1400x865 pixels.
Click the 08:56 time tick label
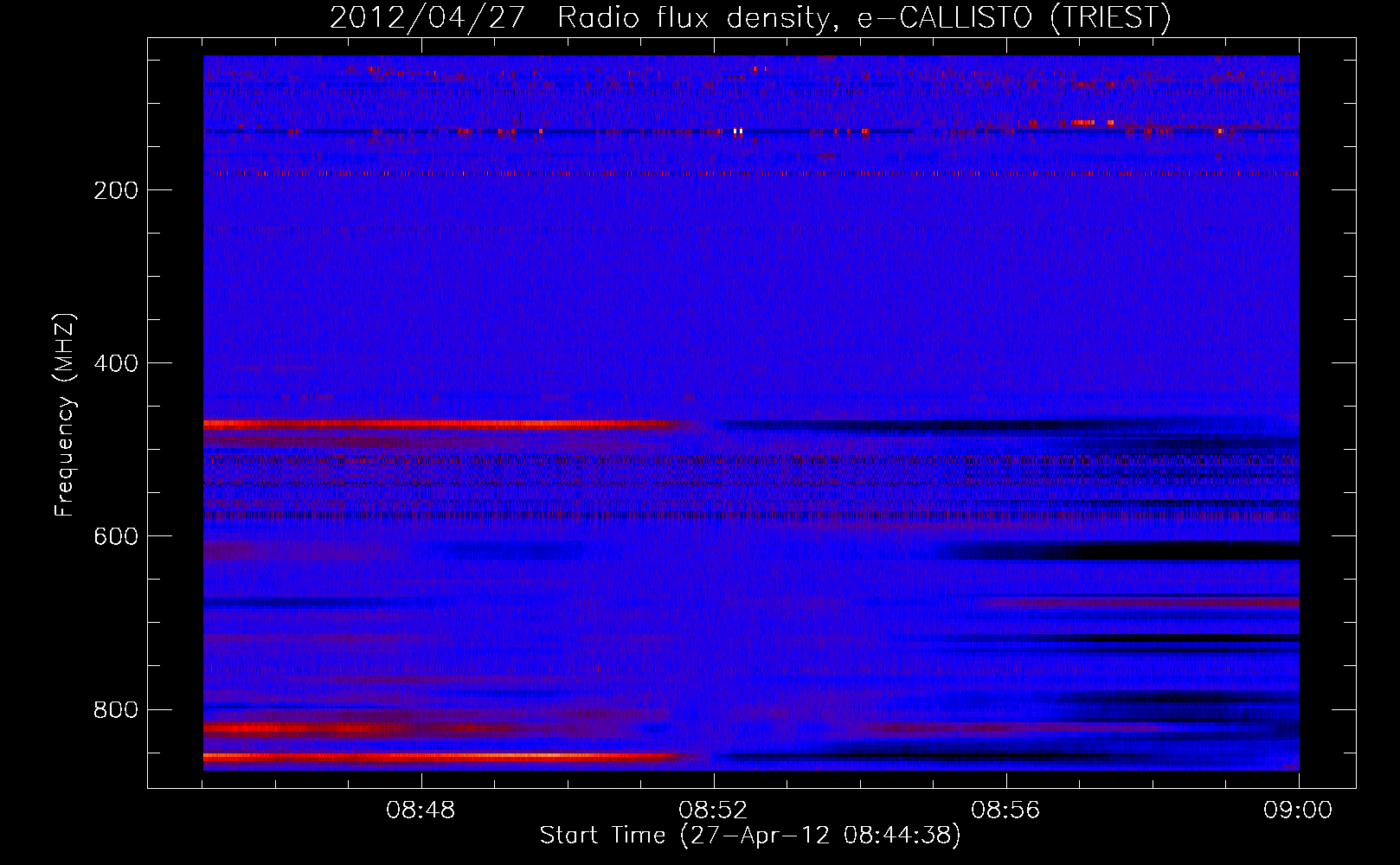tap(1005, 811)
